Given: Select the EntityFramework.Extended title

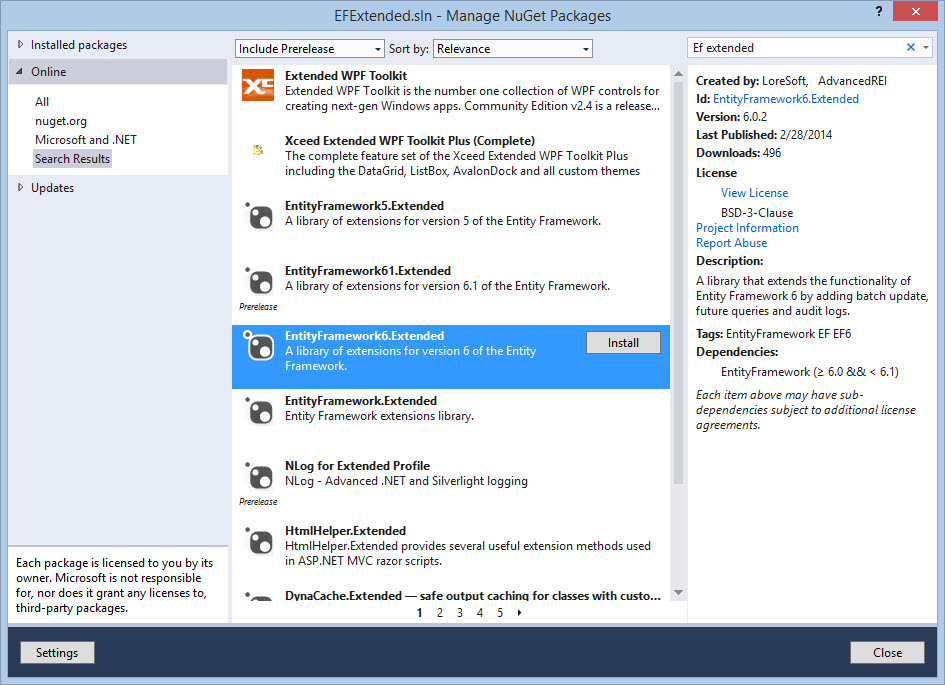Looking at the screenshot, I should pos(360,401).
